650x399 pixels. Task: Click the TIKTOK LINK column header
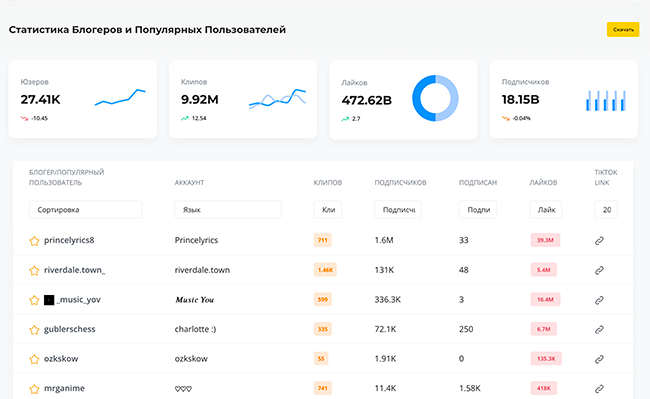point(606,177)
